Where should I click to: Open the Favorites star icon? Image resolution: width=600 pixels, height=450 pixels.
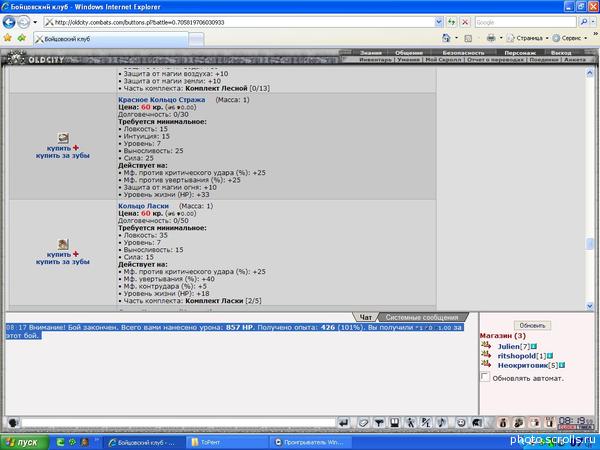(8, 38)
